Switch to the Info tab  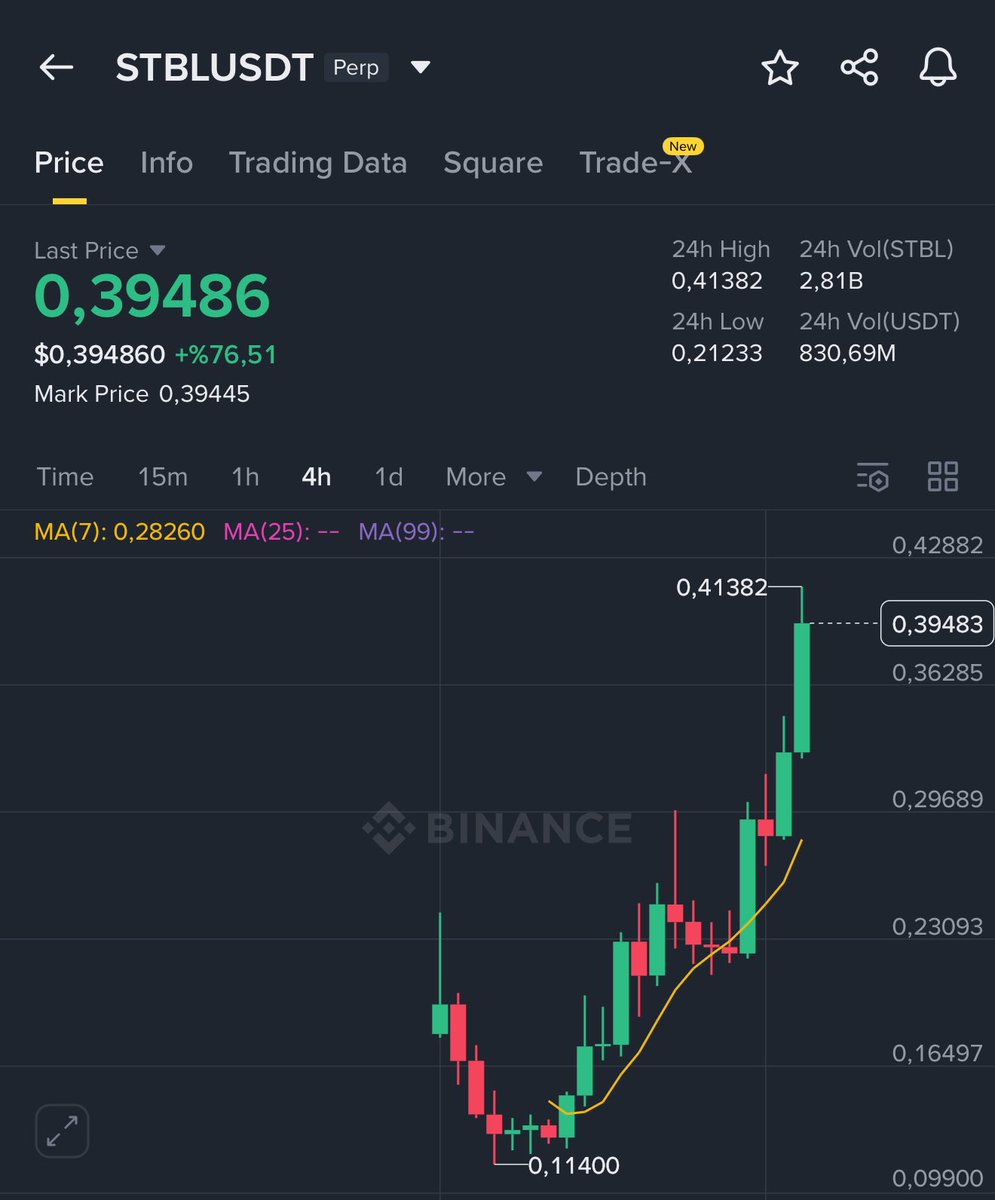tap(166, 163)
